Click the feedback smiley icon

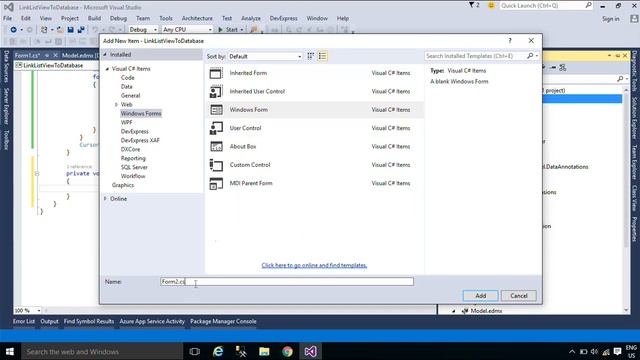pyautogui.click(x=491, y=5)
